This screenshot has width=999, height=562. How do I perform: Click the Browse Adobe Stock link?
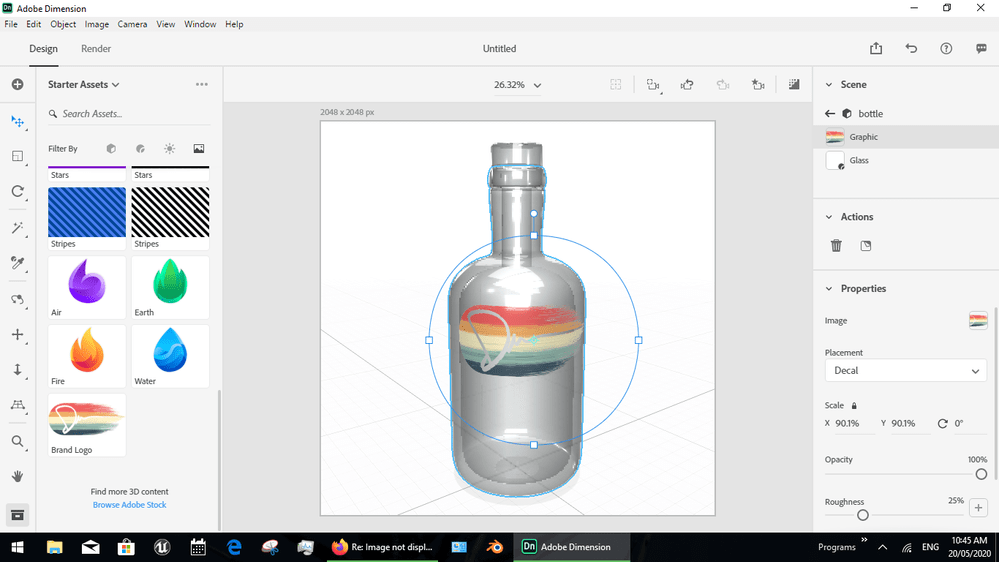(129, 505)
